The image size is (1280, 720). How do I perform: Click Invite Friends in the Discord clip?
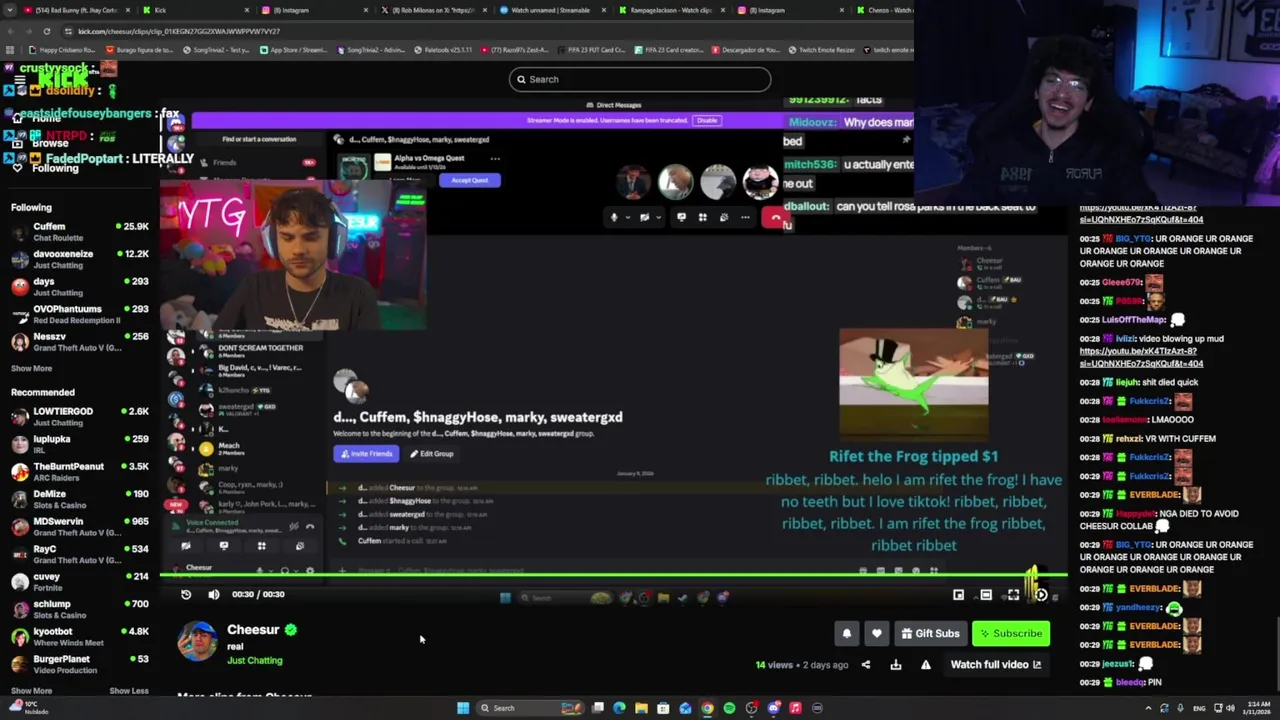pos(366,454)
